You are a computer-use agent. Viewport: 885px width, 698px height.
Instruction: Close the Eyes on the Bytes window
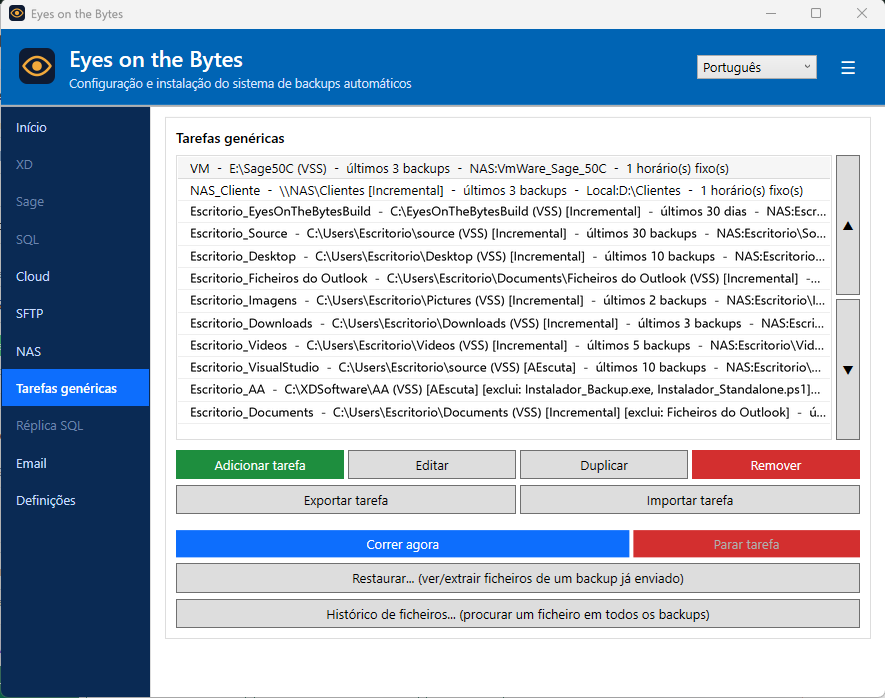click(862, 14)
